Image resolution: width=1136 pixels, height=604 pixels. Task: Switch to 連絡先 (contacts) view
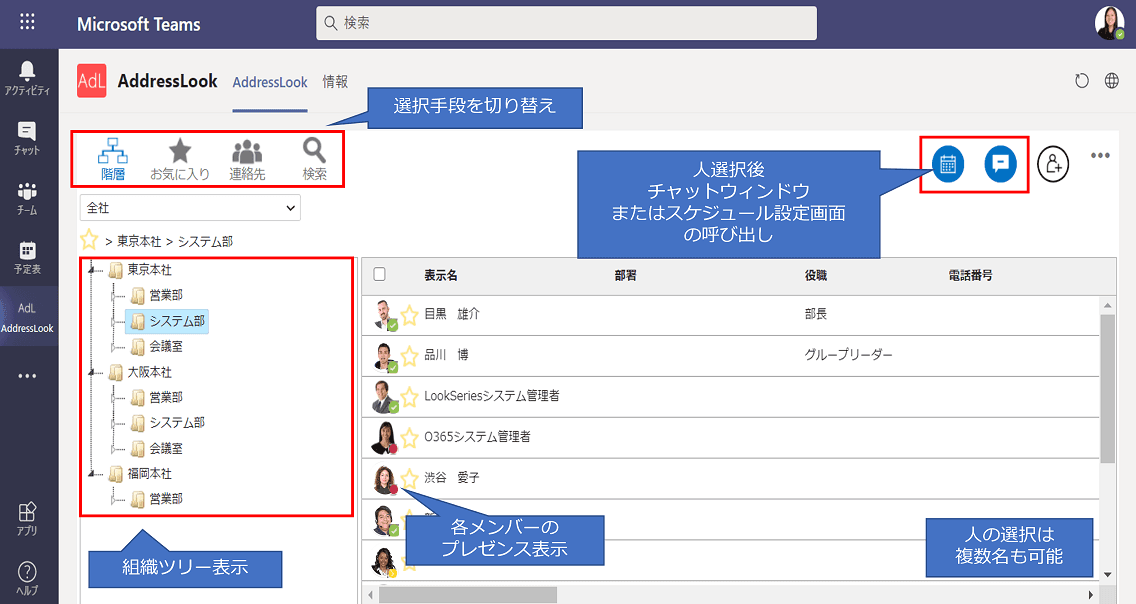click(246, 160)
